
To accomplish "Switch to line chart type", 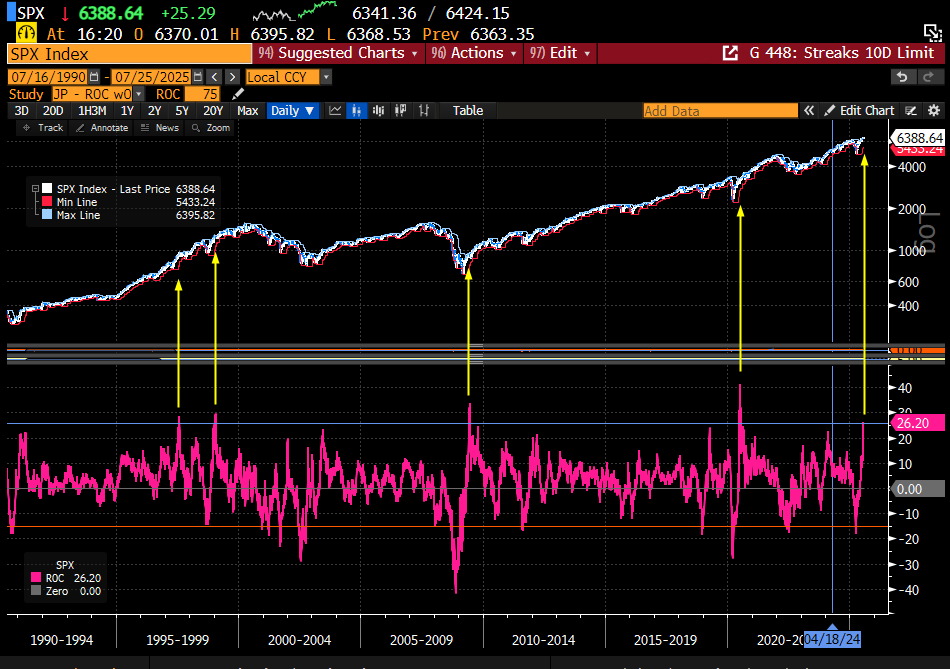I will [x=335, y=110].
